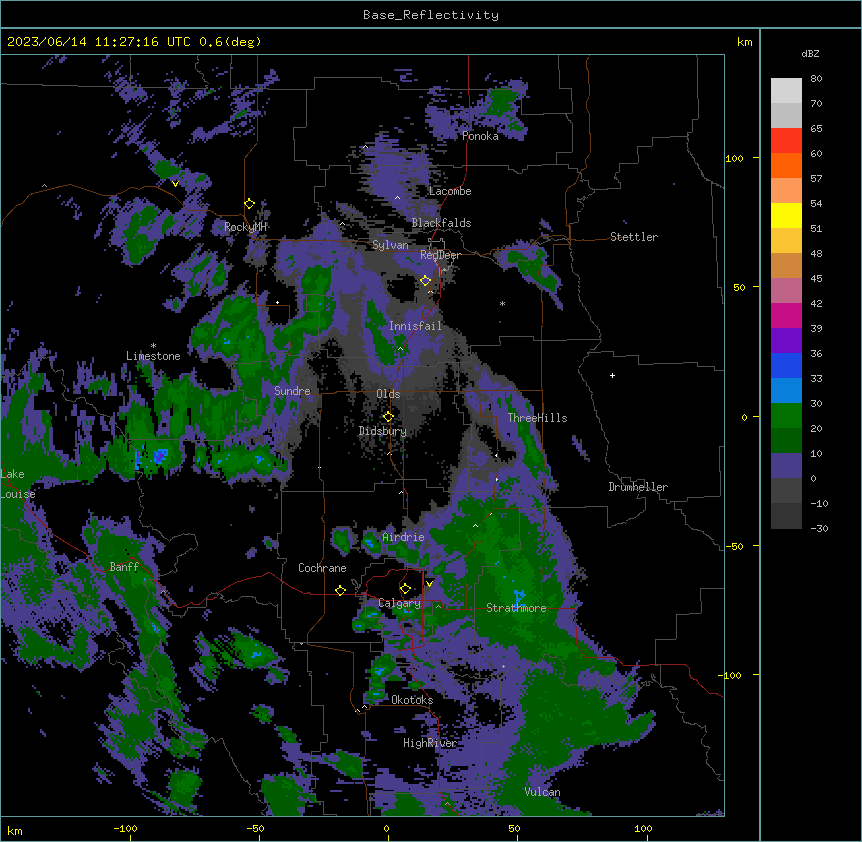Screen dimensions: 862x842
Task: Click the yellow diamond marker below RedDeer
Action: [x=426, y=281]
